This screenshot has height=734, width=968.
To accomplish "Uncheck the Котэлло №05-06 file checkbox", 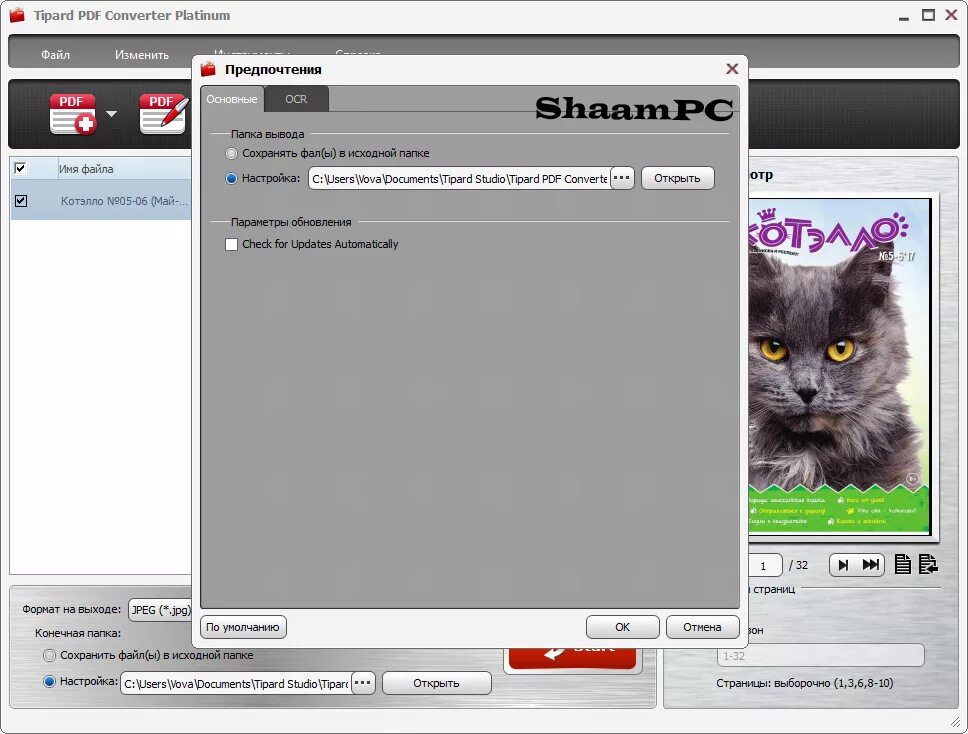I will click(21, 201).
